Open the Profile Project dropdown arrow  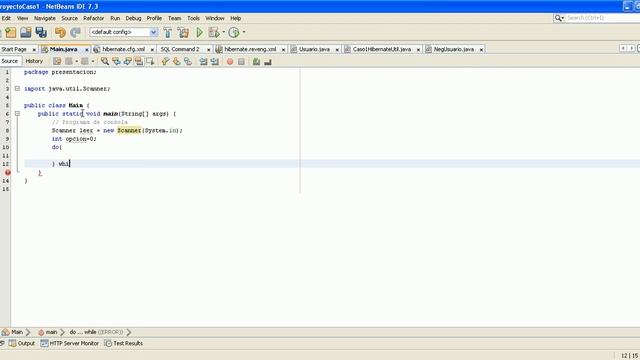(x=244, y=32)
